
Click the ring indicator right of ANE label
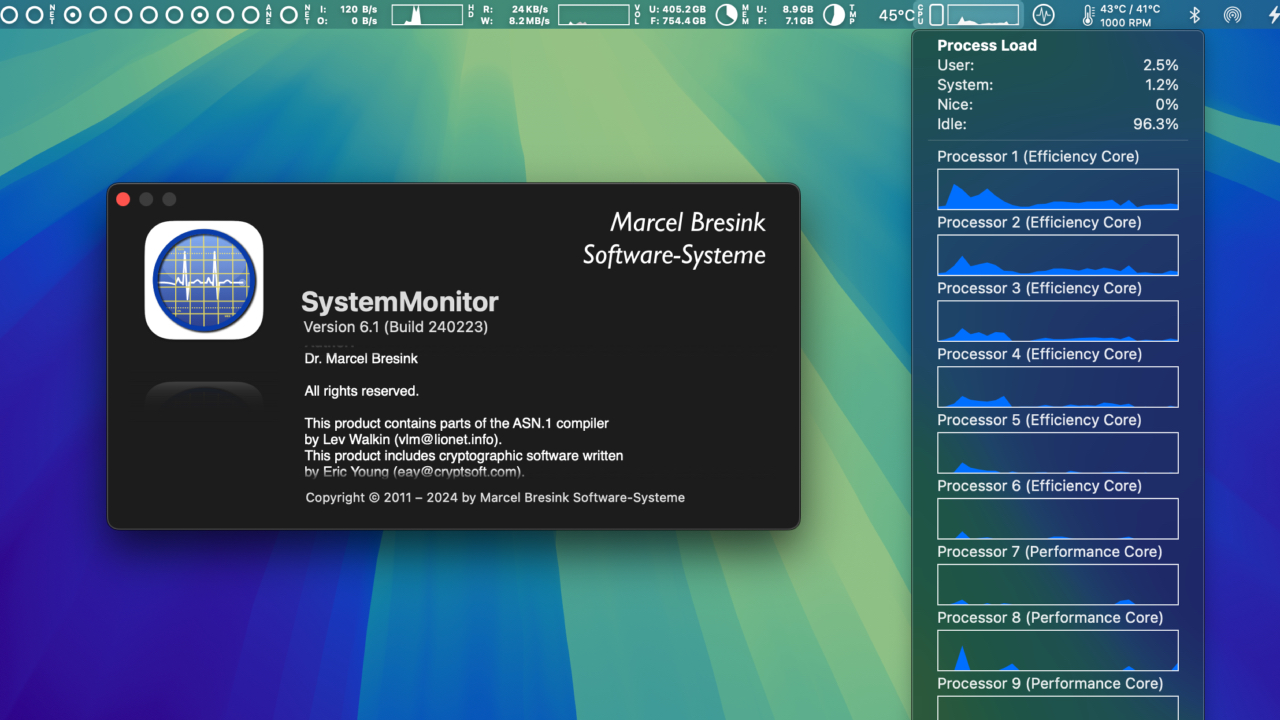pyautogui.click(x=289, y=15)
